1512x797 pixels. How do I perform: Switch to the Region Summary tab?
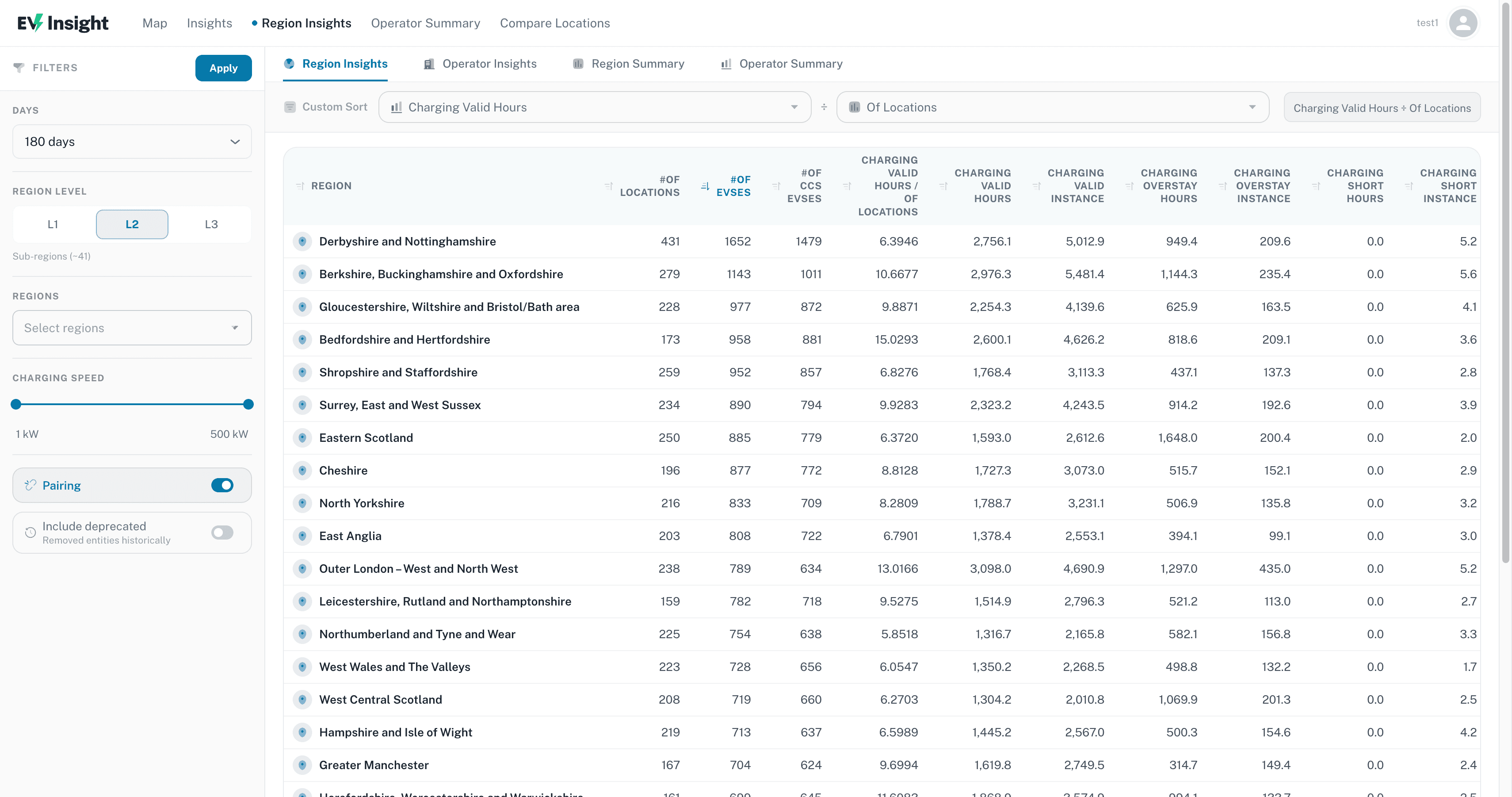[x=628, y=63]
